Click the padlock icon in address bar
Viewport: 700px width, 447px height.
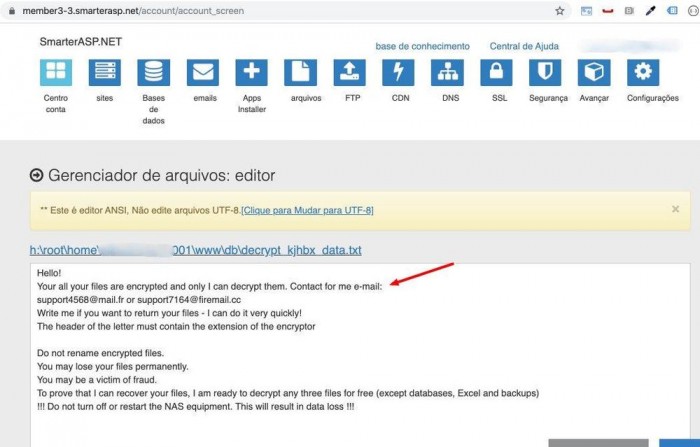[x=12, y=11]
